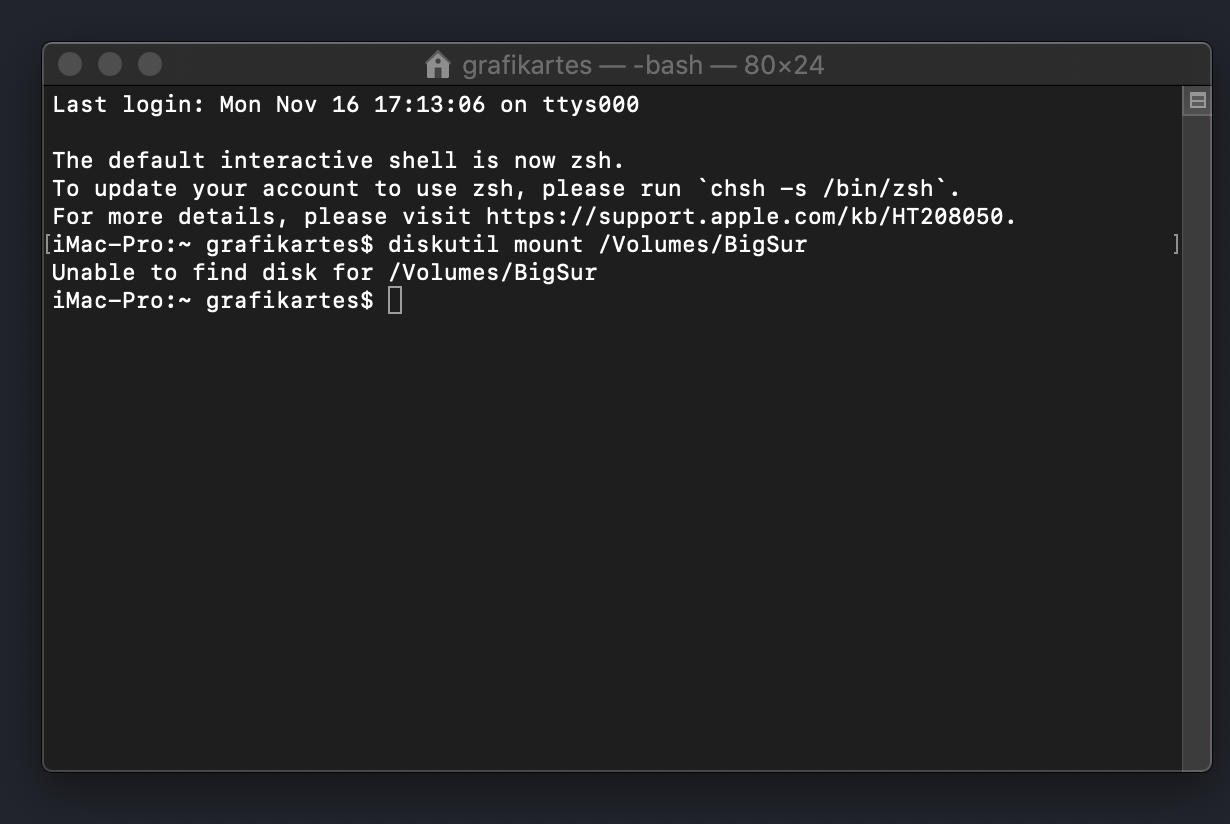Click the "ttys000" text on the first line

590,104
